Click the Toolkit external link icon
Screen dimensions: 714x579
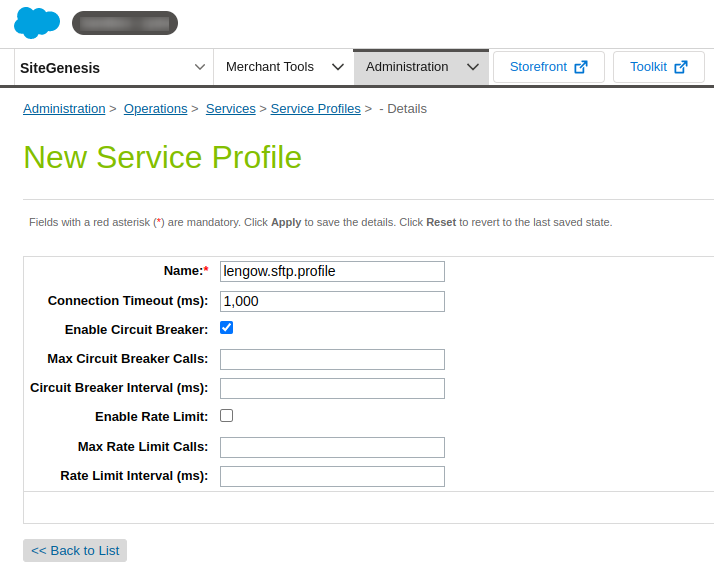point(681,67)
